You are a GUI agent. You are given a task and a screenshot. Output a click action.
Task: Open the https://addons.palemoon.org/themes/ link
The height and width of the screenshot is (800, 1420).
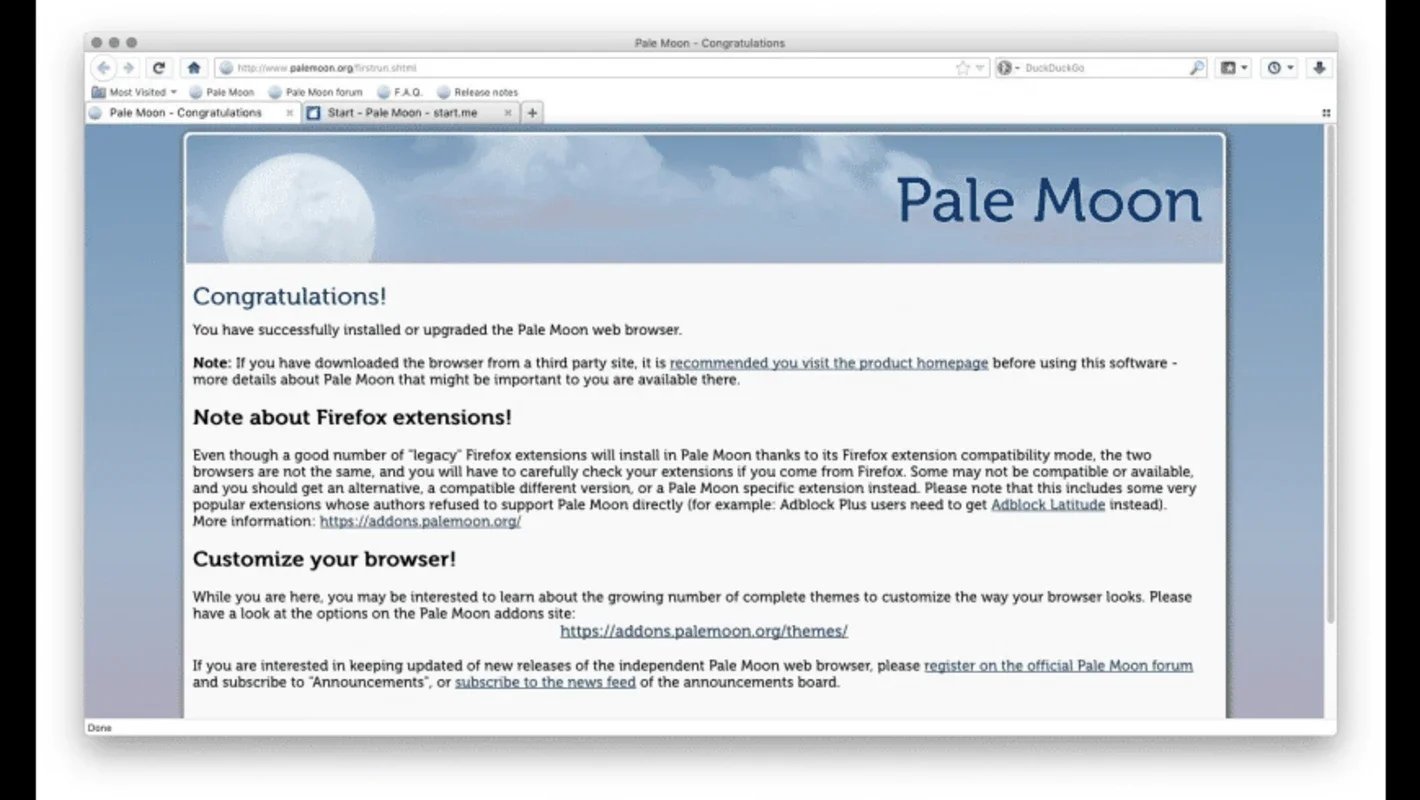click(704, 631)
